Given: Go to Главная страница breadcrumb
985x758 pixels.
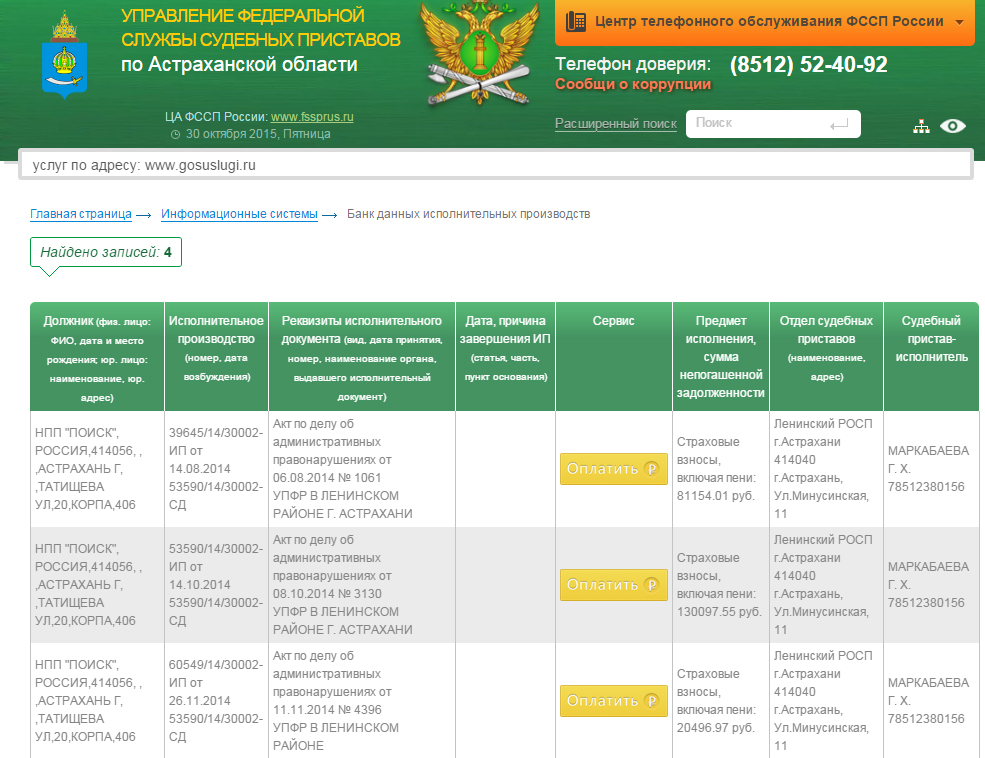Looking at the screenshot, I should pyautogui.click(x=81, y=214).
